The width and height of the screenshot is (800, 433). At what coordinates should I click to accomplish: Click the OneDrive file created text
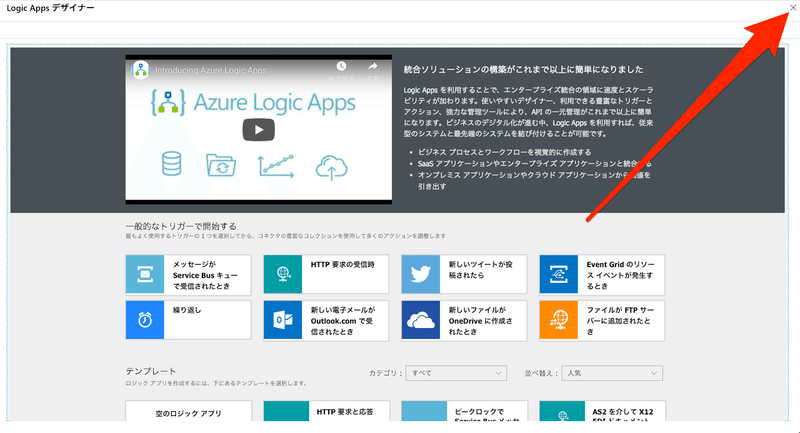pos(481,321)
